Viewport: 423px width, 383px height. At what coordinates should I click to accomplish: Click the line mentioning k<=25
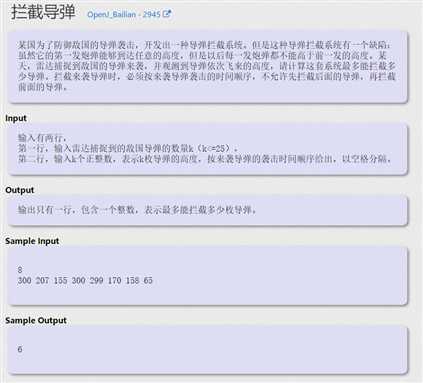(128, 148)
